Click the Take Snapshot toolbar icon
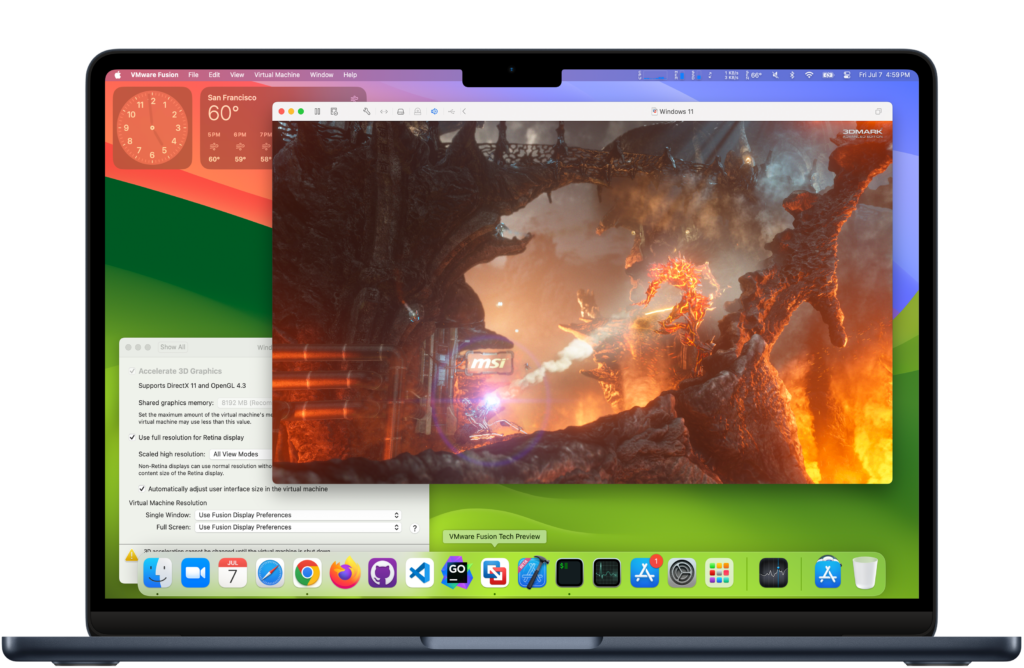The height and width of the screenshot is (668, 1024). click(334, 111)
